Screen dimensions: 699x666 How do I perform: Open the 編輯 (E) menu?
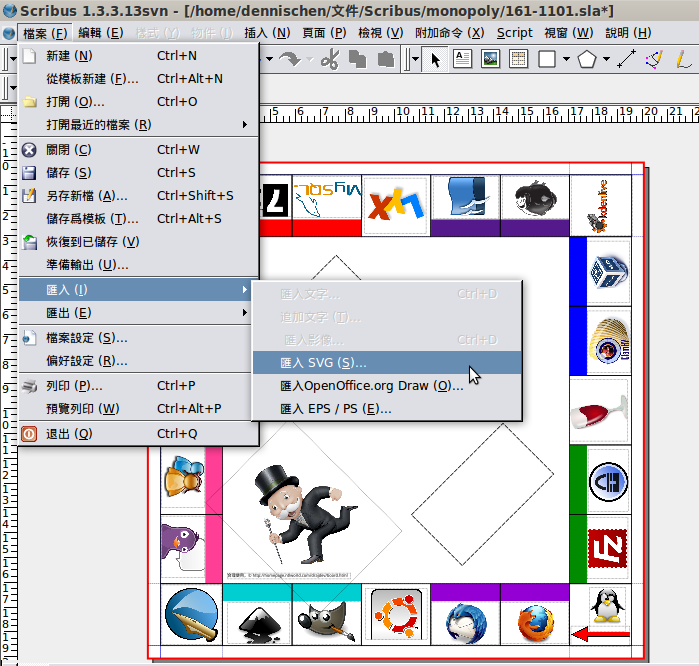click(x=101, y=33)
